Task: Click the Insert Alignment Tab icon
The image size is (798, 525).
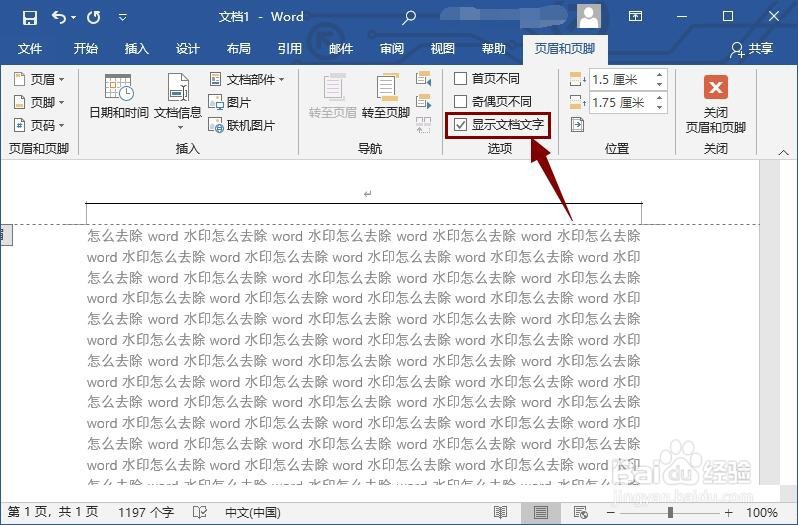Action: (577, 125)
